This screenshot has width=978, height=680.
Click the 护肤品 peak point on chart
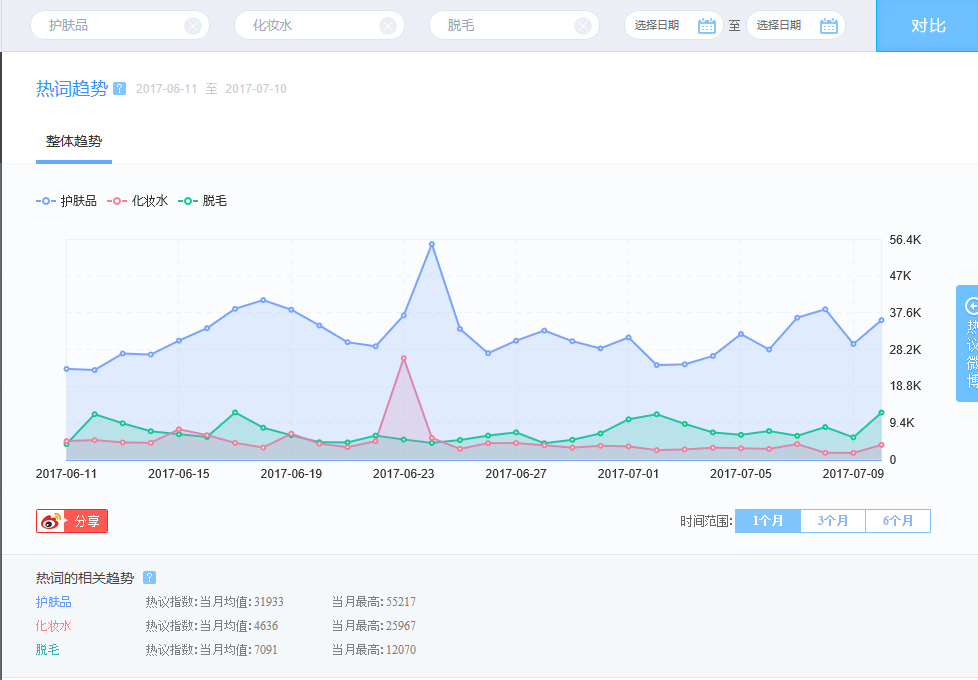(x=432, y=244)
